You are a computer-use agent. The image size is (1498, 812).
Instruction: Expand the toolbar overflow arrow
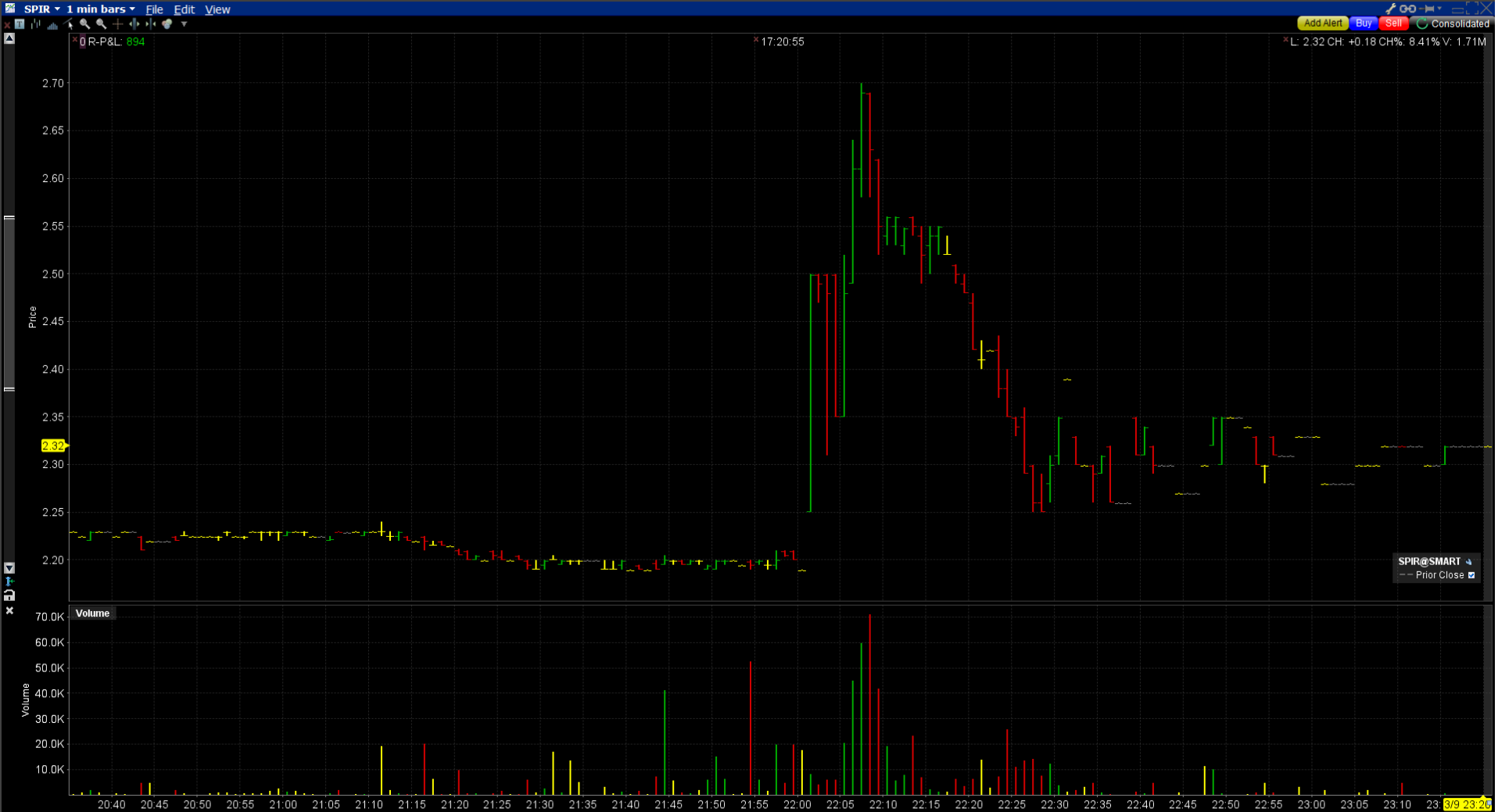point(185,24)
